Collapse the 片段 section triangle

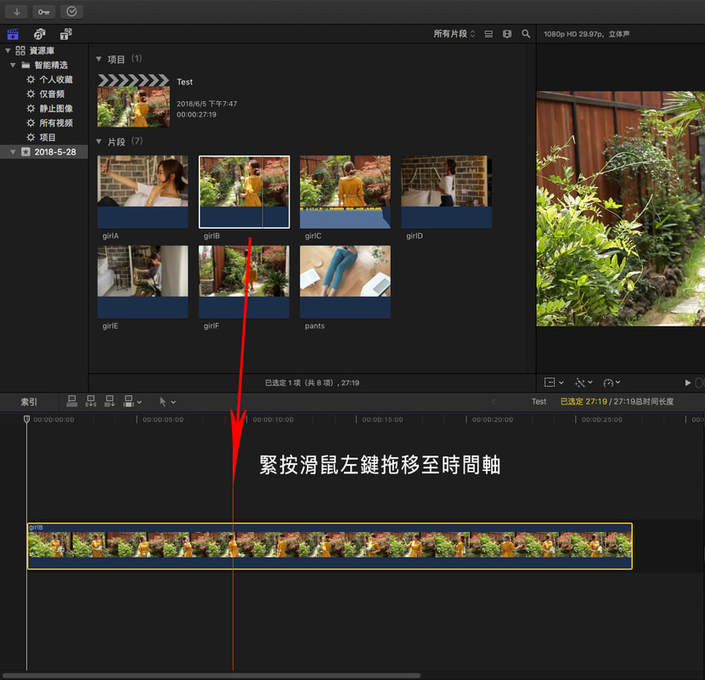coord(99,141)
